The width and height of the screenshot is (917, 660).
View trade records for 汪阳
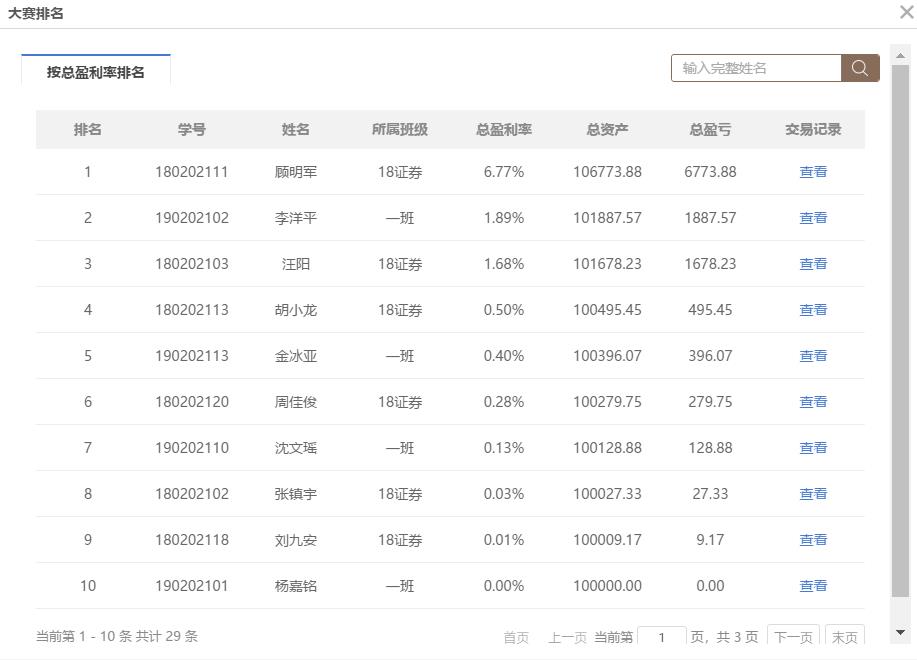[x=813, y=264]
